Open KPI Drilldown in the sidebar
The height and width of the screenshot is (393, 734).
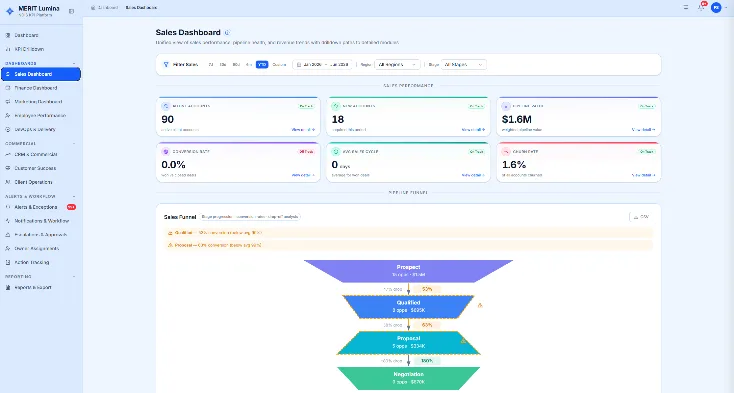pos(41,49)
